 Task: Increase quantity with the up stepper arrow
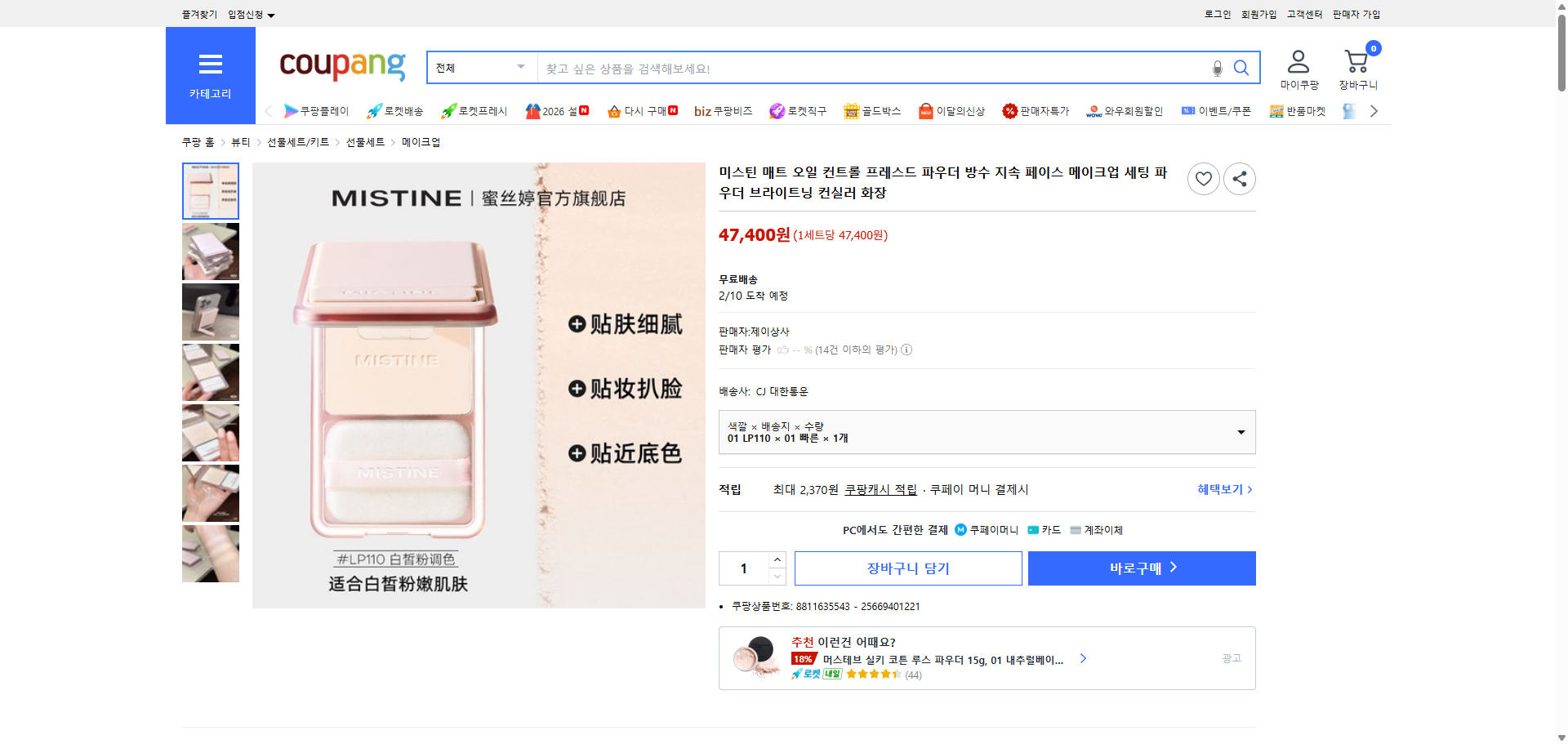coord(776,559)
